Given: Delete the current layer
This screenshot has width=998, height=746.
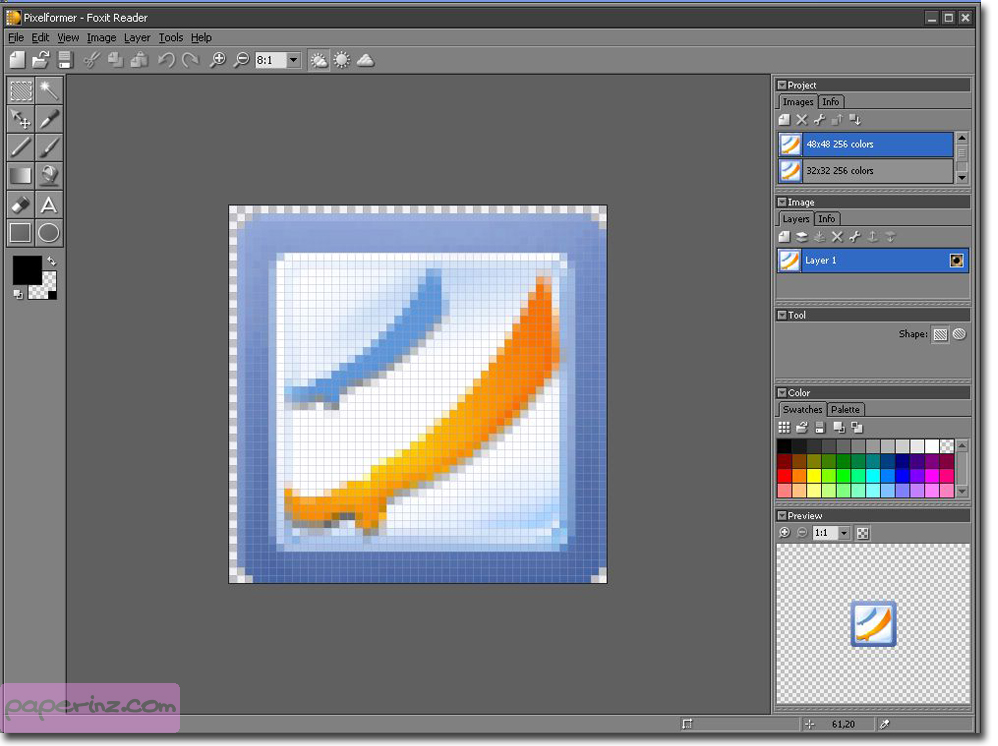Looking at the screenshot, I should pos(838,237).
